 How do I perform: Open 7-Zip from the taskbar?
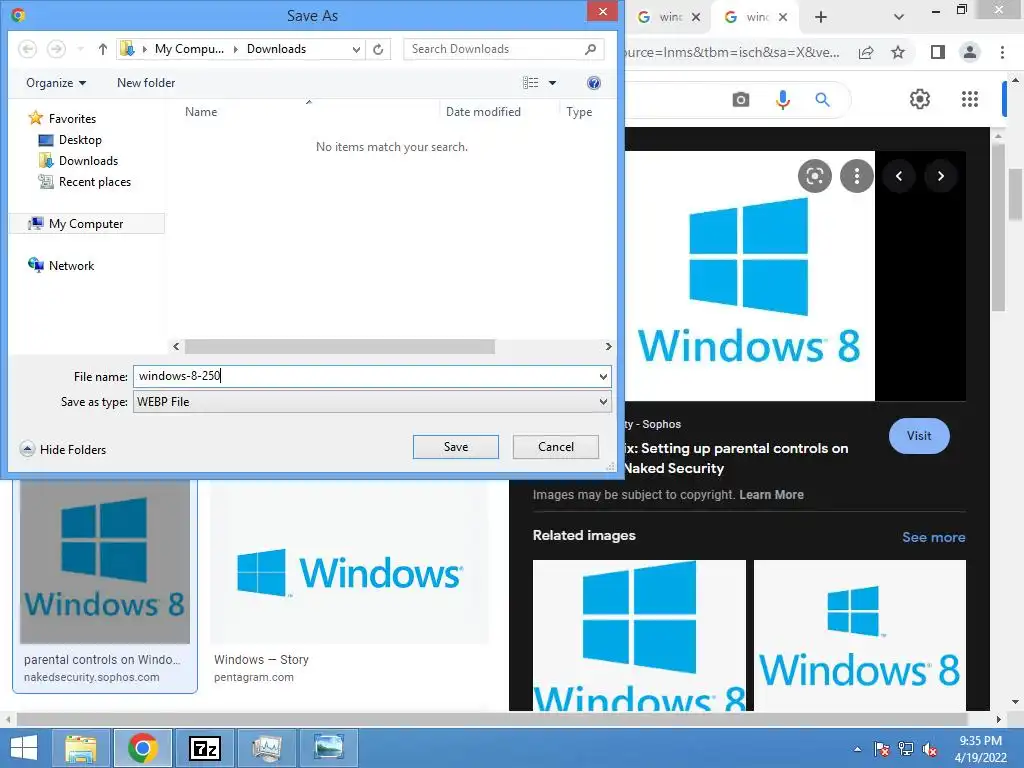tap(204, 748)
